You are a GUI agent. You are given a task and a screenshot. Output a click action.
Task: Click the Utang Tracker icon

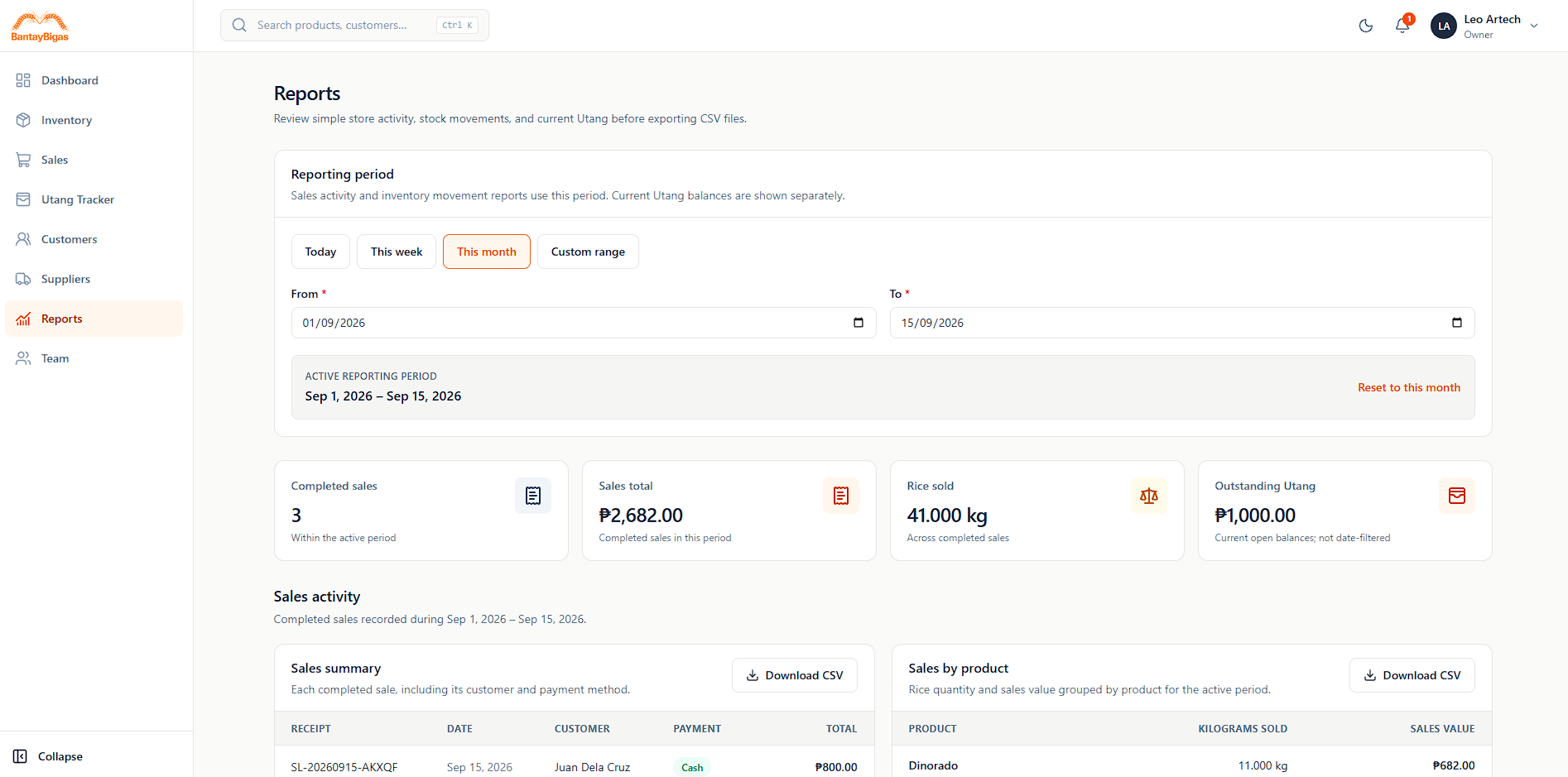(x=23, y=199)
